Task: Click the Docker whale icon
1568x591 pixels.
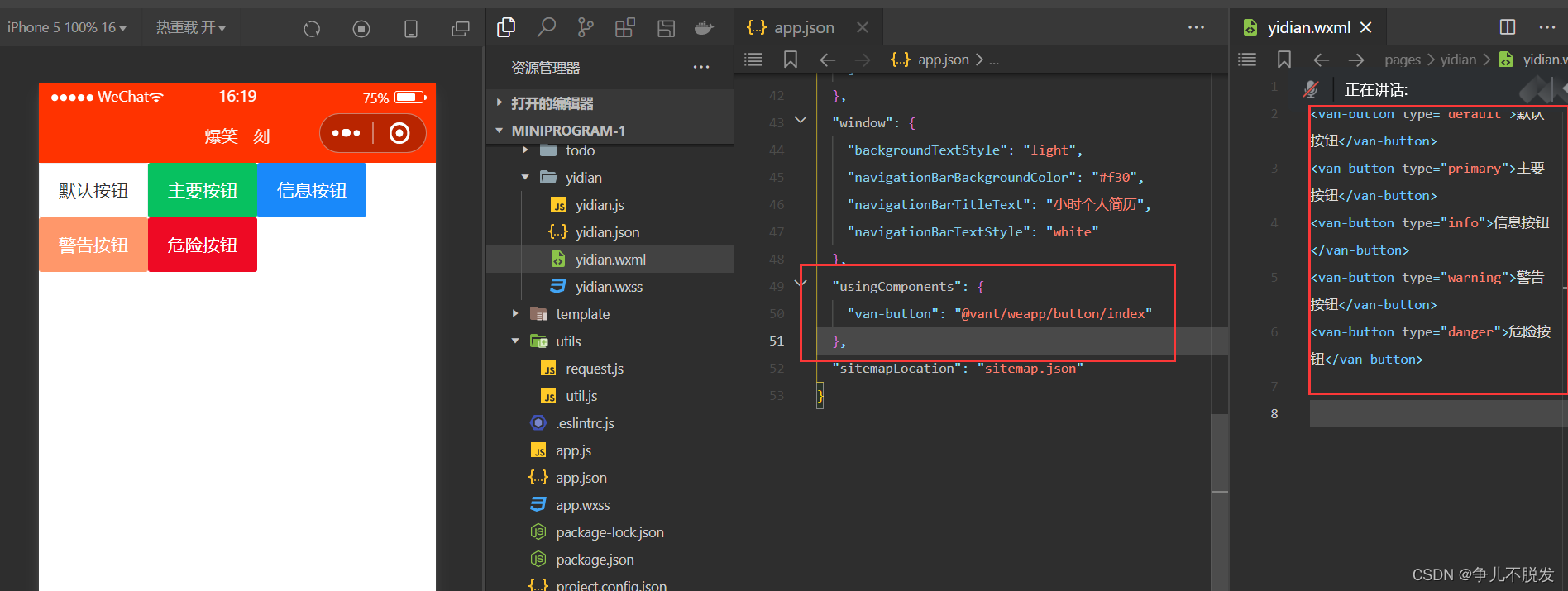Action: [705, 28]
